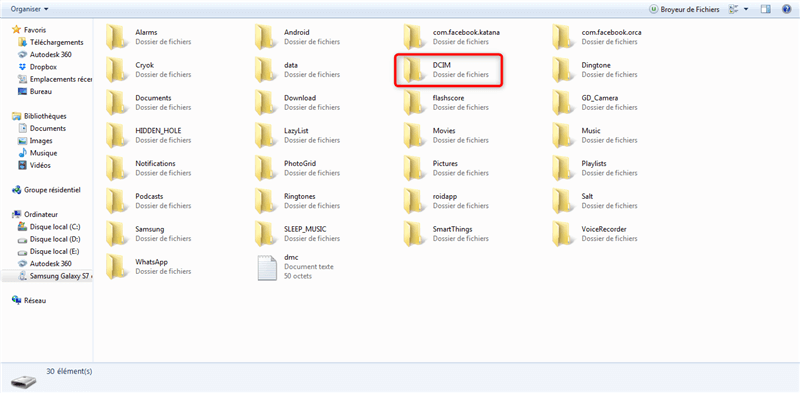Click the 30 élément(s) status text

pyautogui.click(x=69, y=372)
